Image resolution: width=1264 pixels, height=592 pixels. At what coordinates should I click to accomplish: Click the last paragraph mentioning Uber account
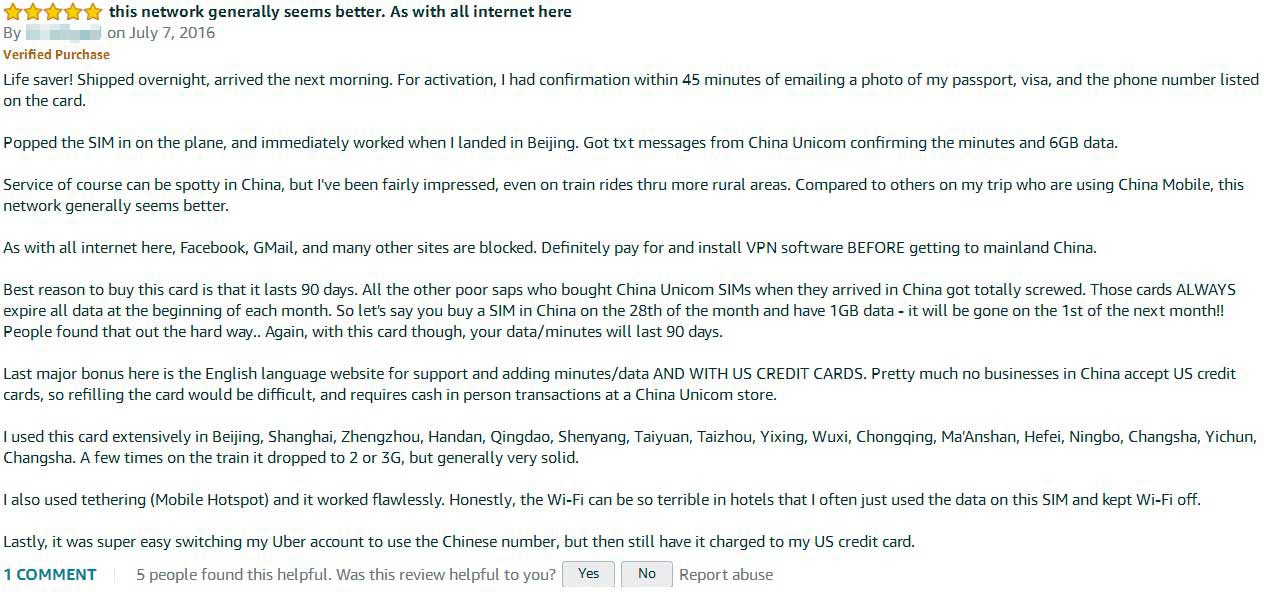click(x=459, y=542)
